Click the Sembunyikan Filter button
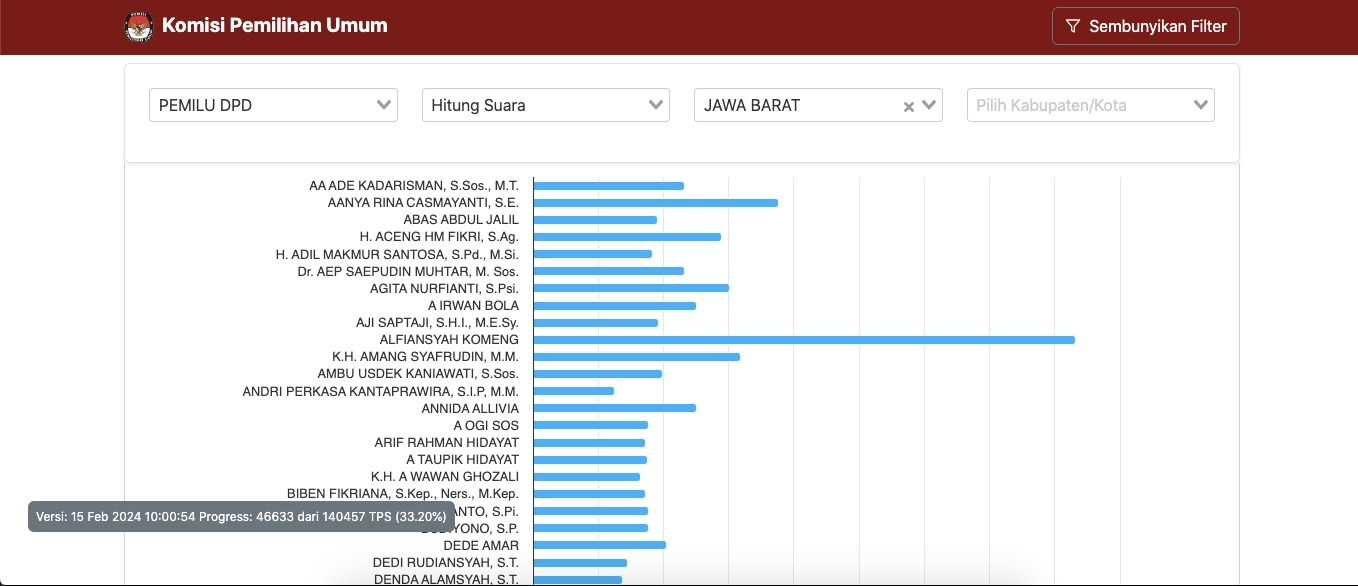1358x586 pixels. click(x=1146, y=26)
